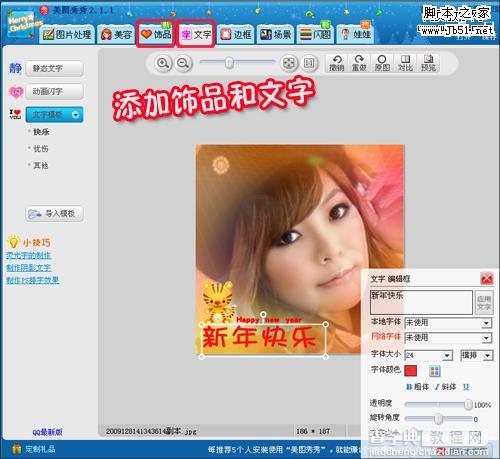Show the 原图 original image
The width and height of the screenshot is (500, 459).
pos(382,63)
